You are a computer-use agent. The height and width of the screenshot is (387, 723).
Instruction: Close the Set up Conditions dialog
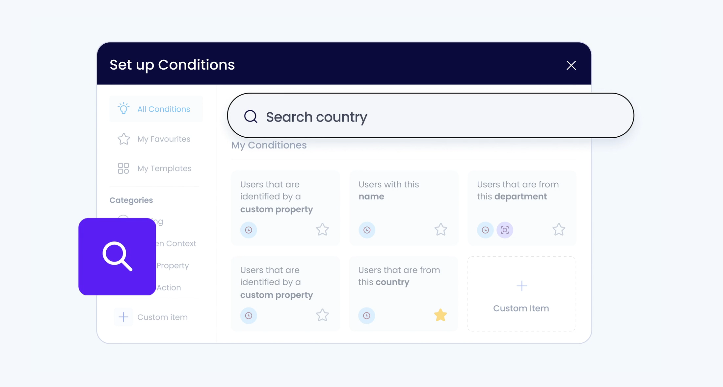tap(571, 65)
